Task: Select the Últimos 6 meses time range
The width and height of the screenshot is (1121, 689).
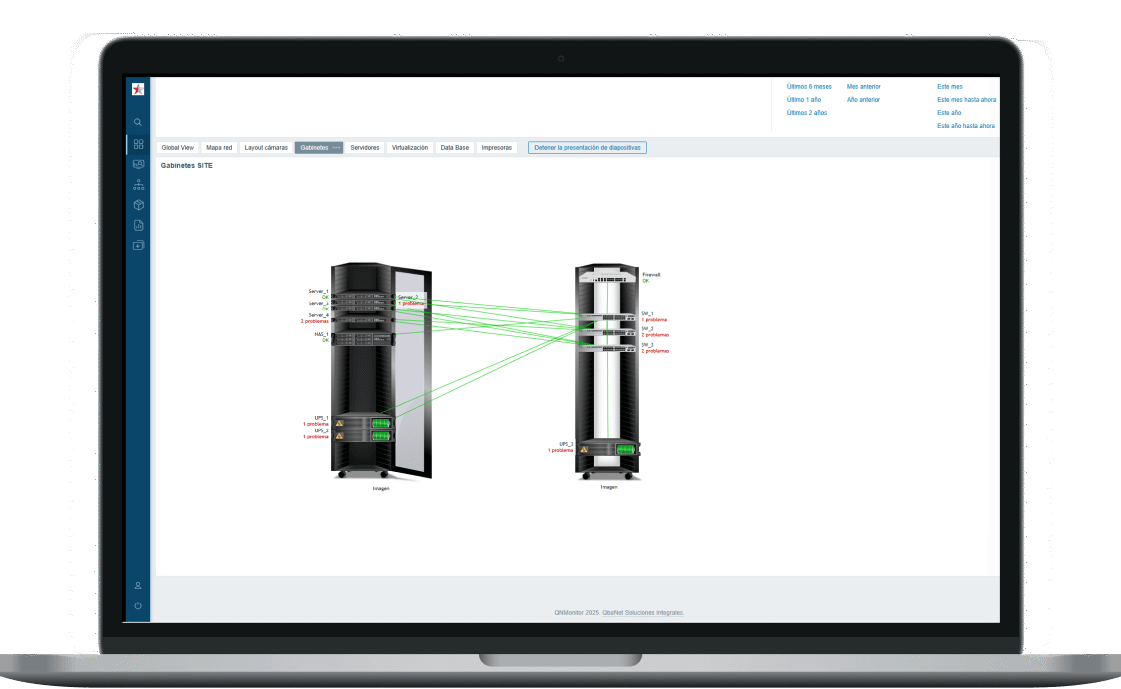Action: (x=809, y=87)
